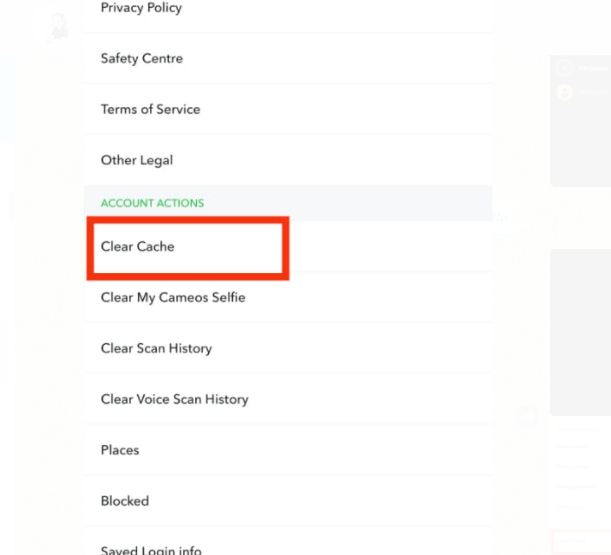Image resolution: width=611 pixels, height=555 pixels.
Task: Click the faded Other Legal in right panel
Action: tap(571, 507)
